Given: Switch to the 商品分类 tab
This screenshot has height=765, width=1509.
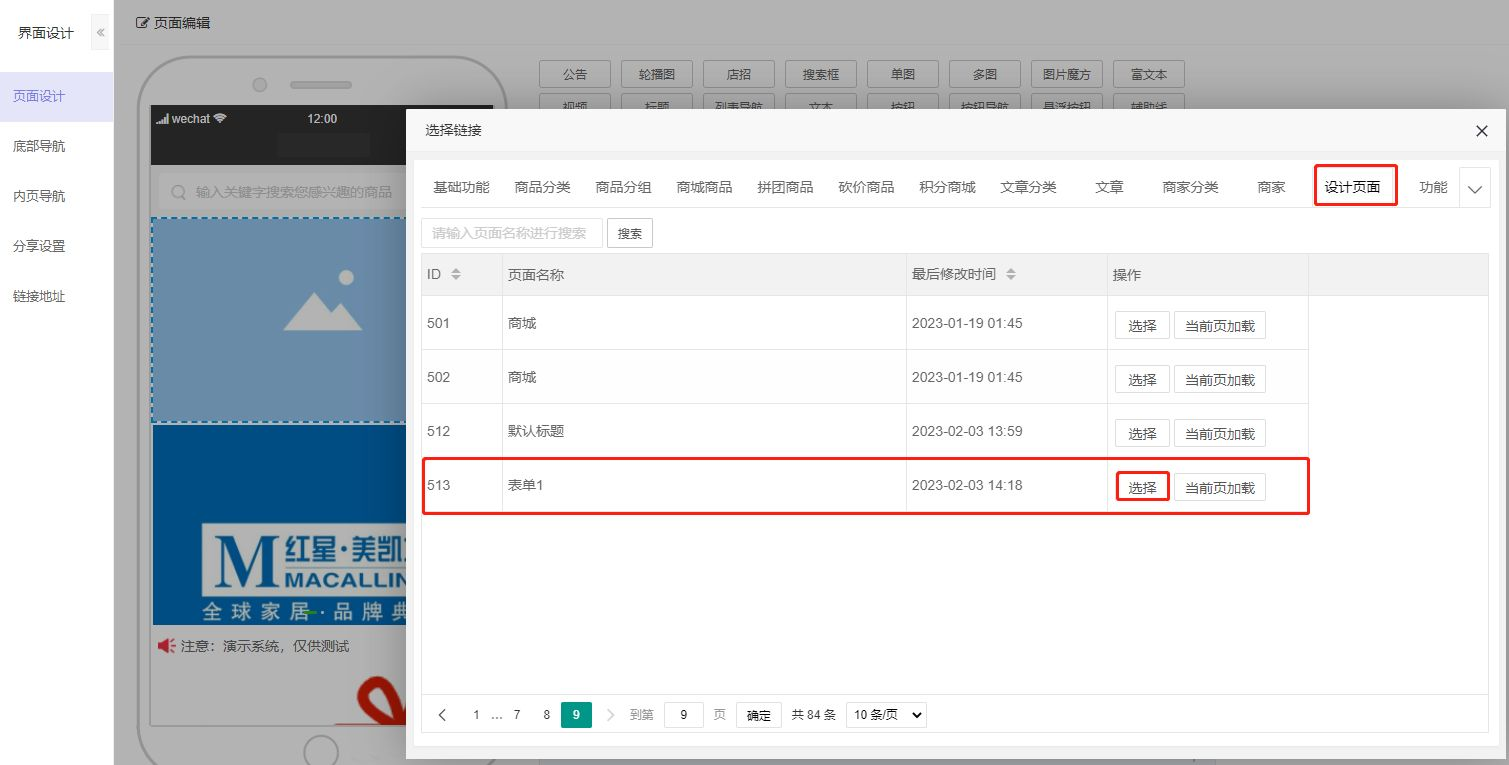Looking at the screenshot, I should pyautogui.click(x=542, y=187).
